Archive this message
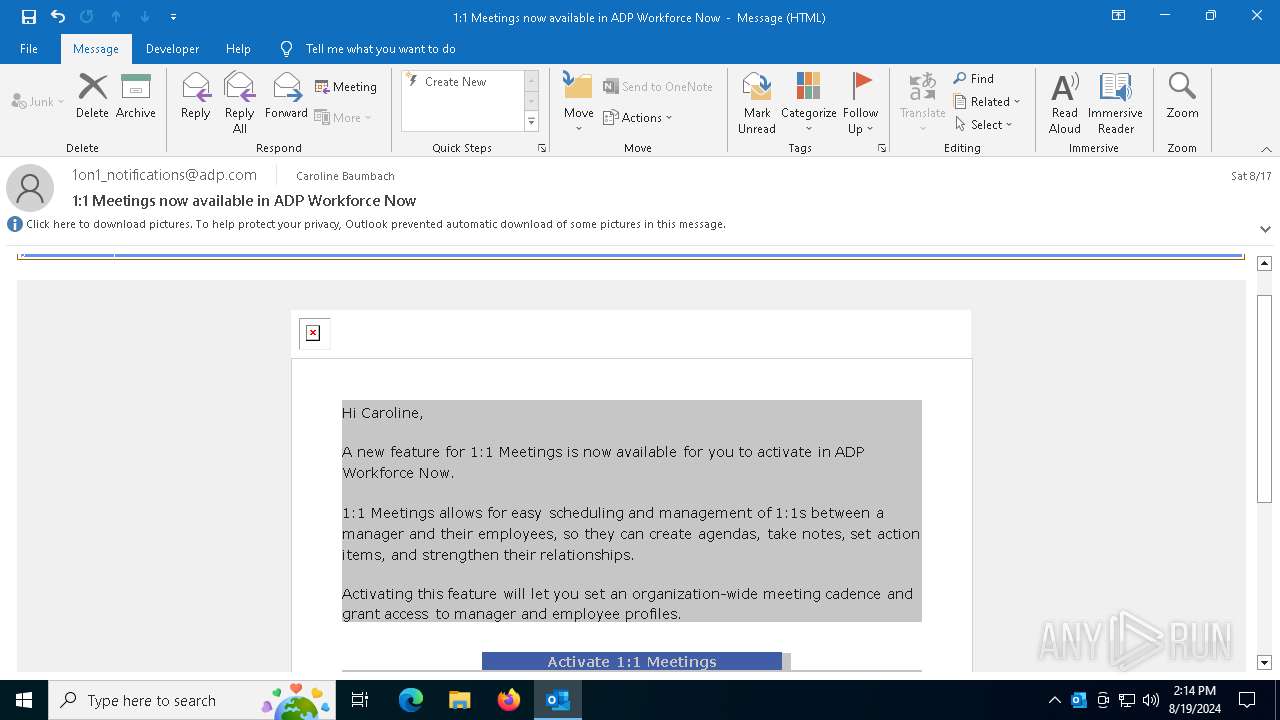This screenshot has width=1280, height=720. click(136, 96)
